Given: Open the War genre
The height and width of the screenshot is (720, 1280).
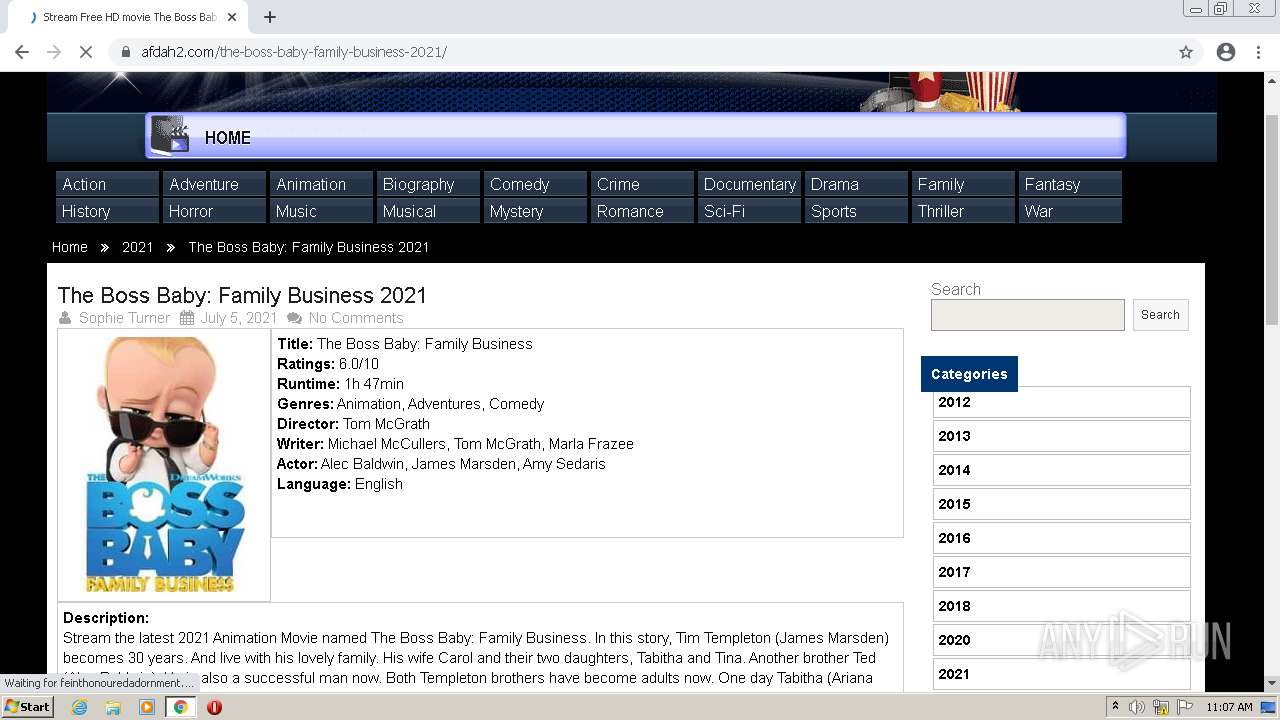Looking at the screenshot, I should click(1070, 211).
